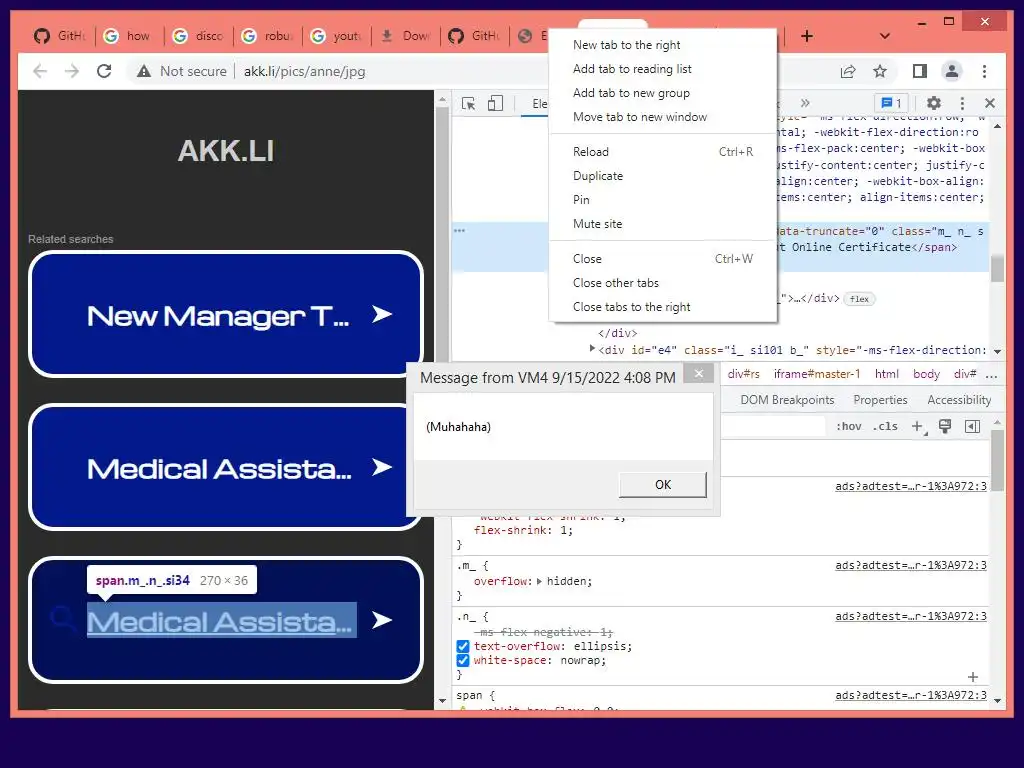Screen dimensions: 1024x768
Task: Choose New tab to the right
Action: (x=663, y=44)
